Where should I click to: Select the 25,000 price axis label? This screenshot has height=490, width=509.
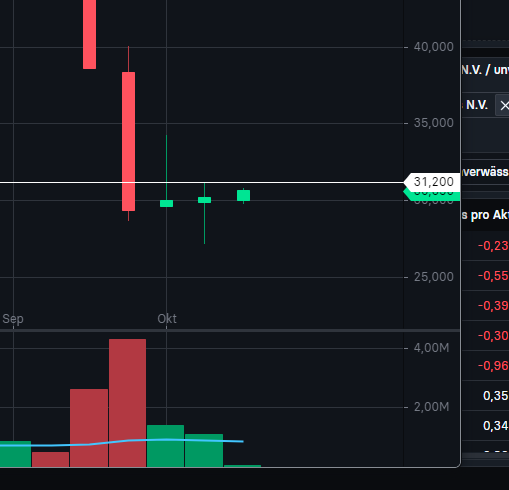pos(433,277)
